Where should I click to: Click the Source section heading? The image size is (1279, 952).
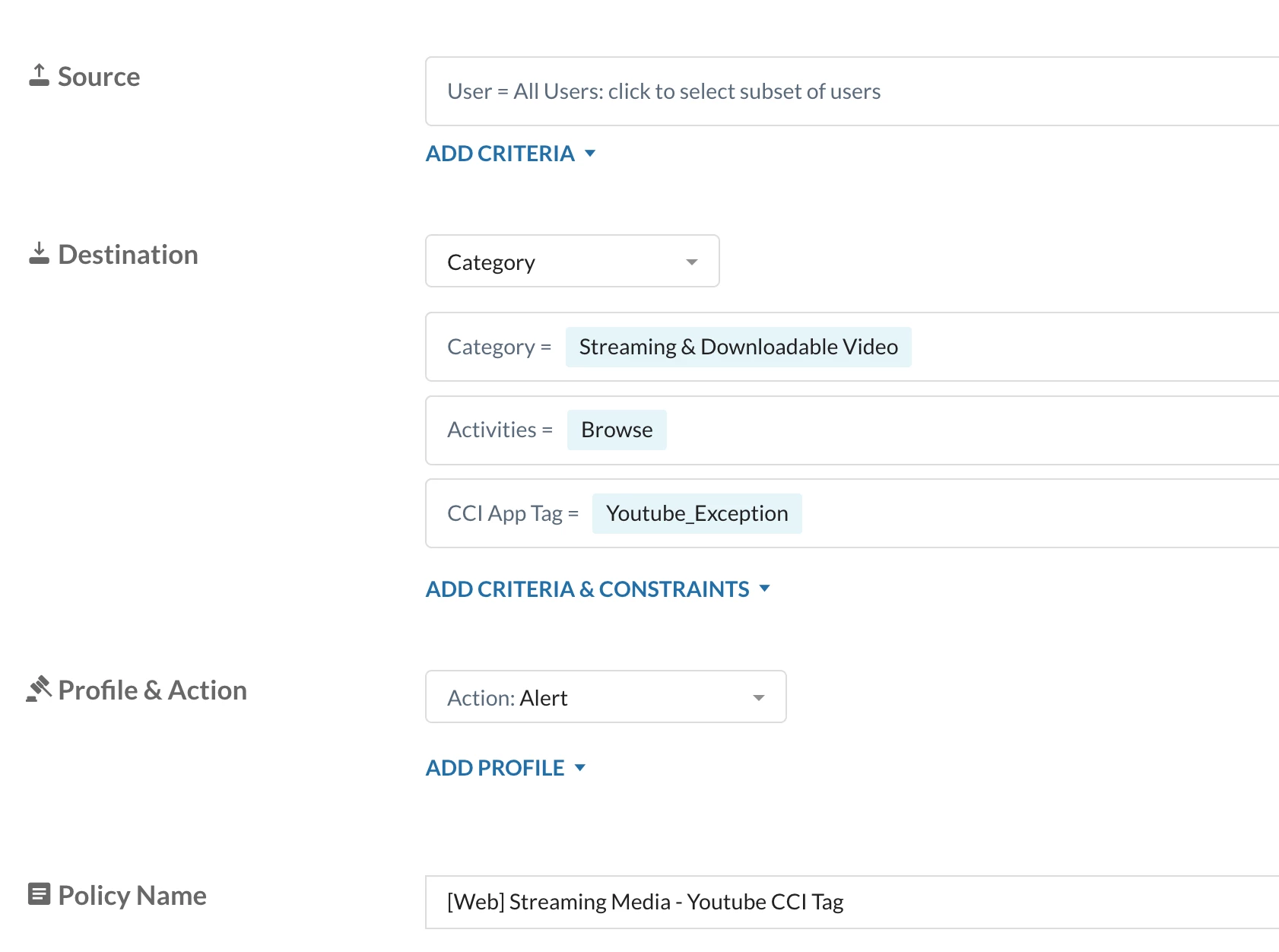99,77
